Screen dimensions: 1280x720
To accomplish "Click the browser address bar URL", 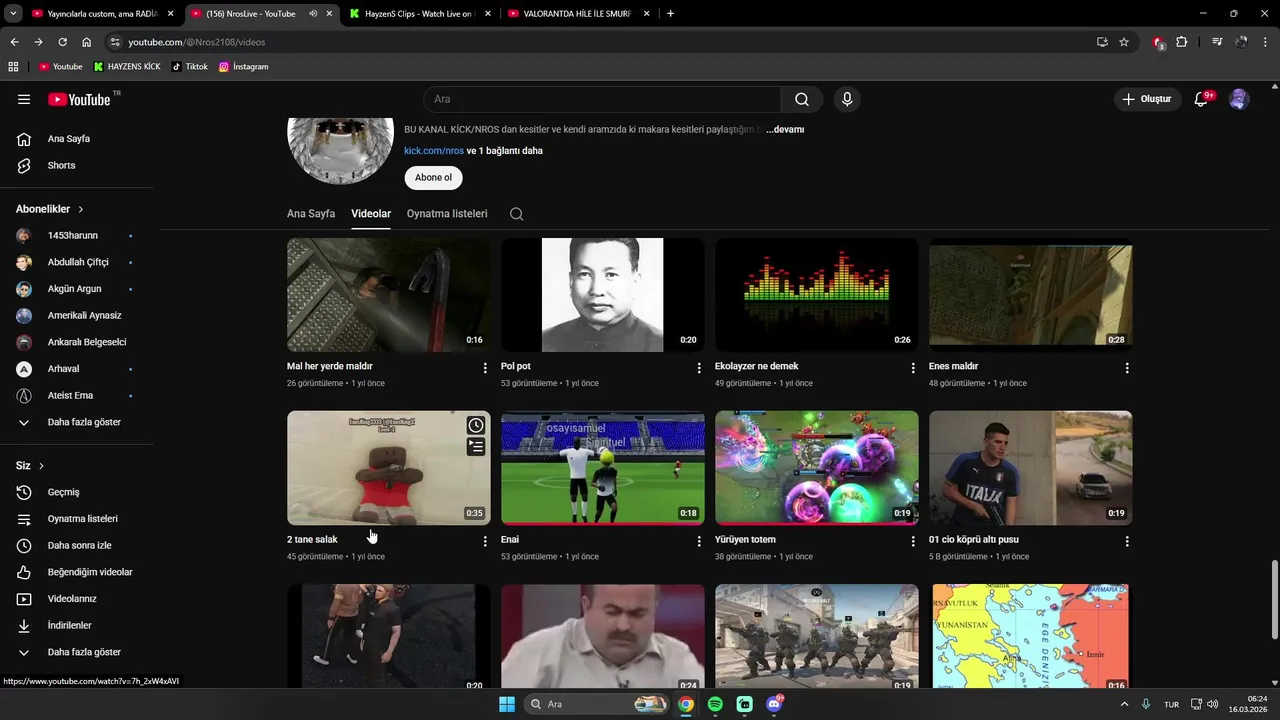I will (x=196, y=42).
